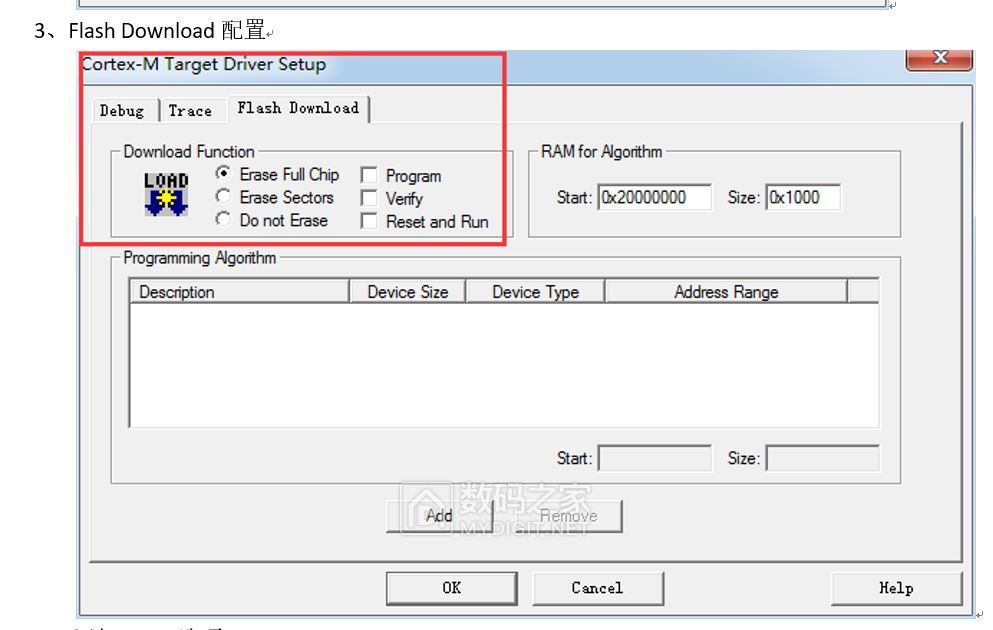
Task: Select the Erase Sectors radio button
Action: click(224, 197)
